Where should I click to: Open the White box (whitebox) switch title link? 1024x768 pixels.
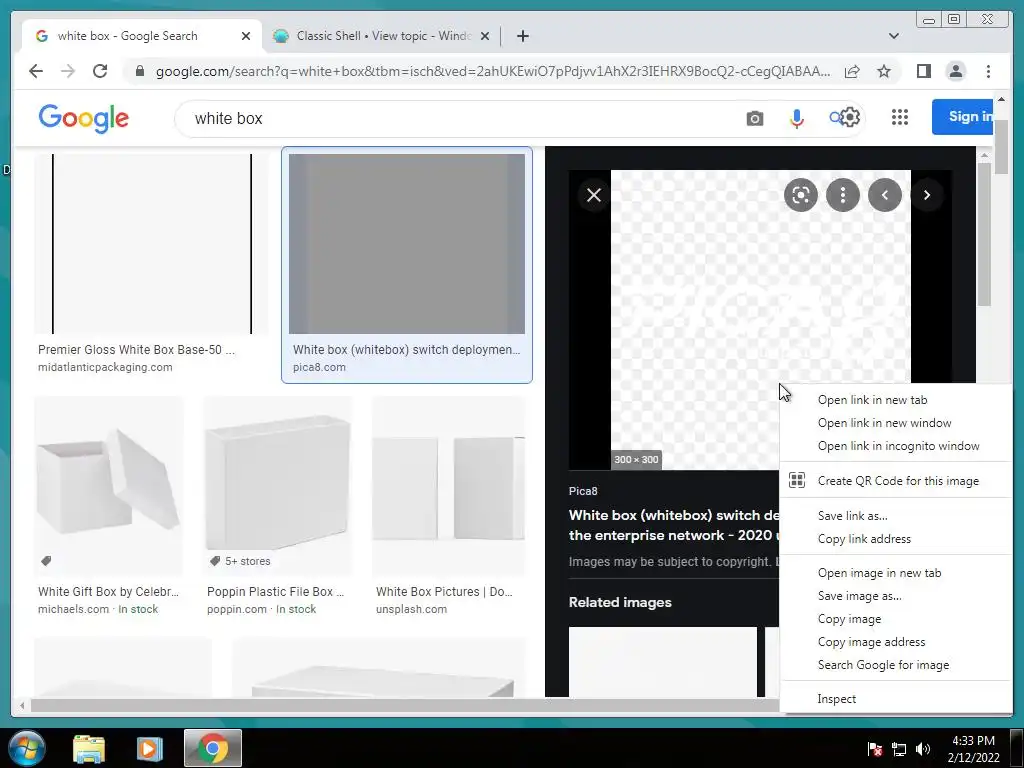pyautogui.click(x=674, y=525)
